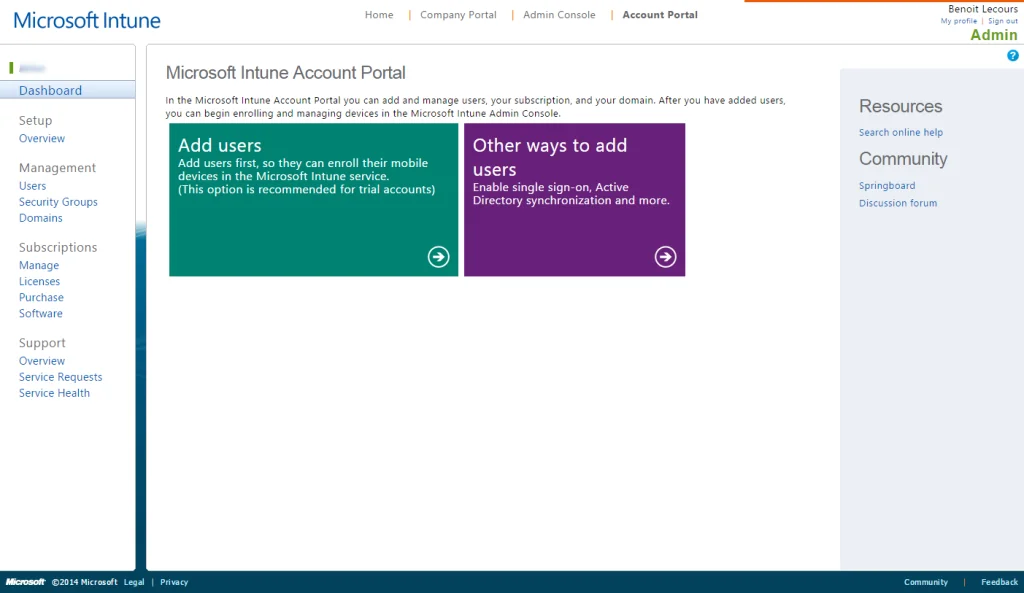Open Domains in the sidebar
1024x593 pixels.
pos(40,217)
